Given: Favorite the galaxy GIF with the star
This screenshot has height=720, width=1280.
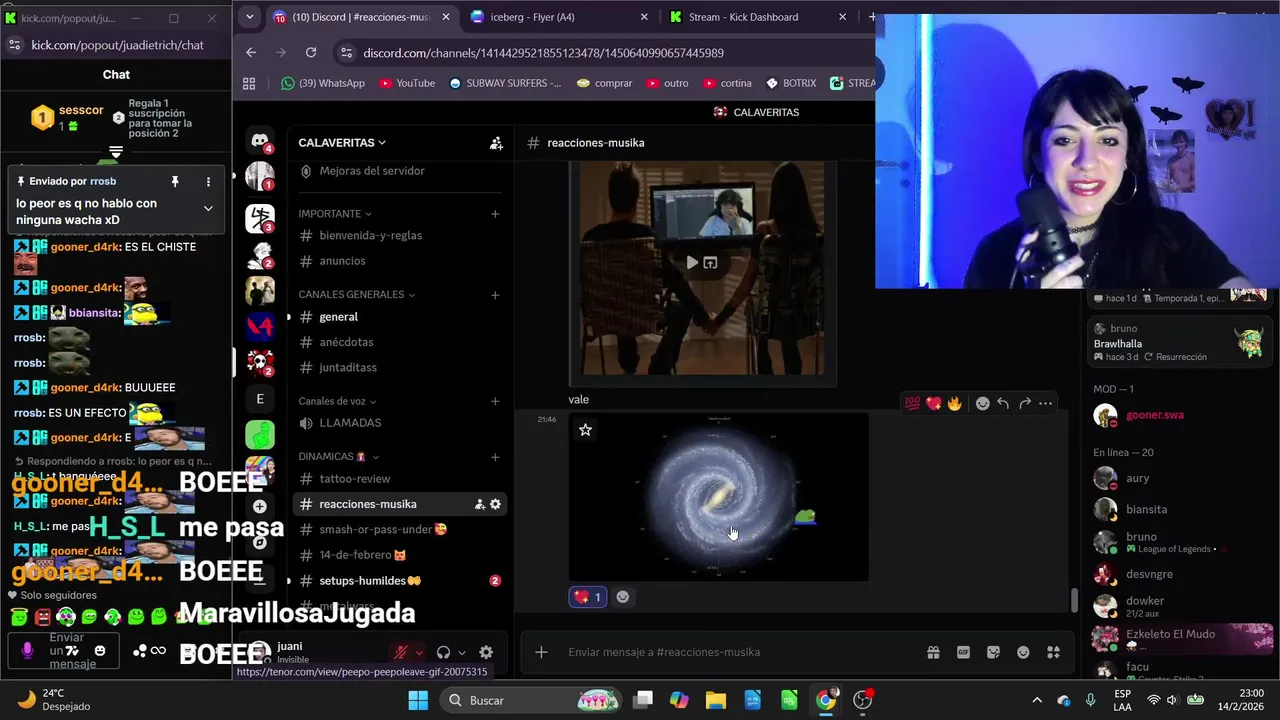Looking at the screenshot, I should (586, 430).
